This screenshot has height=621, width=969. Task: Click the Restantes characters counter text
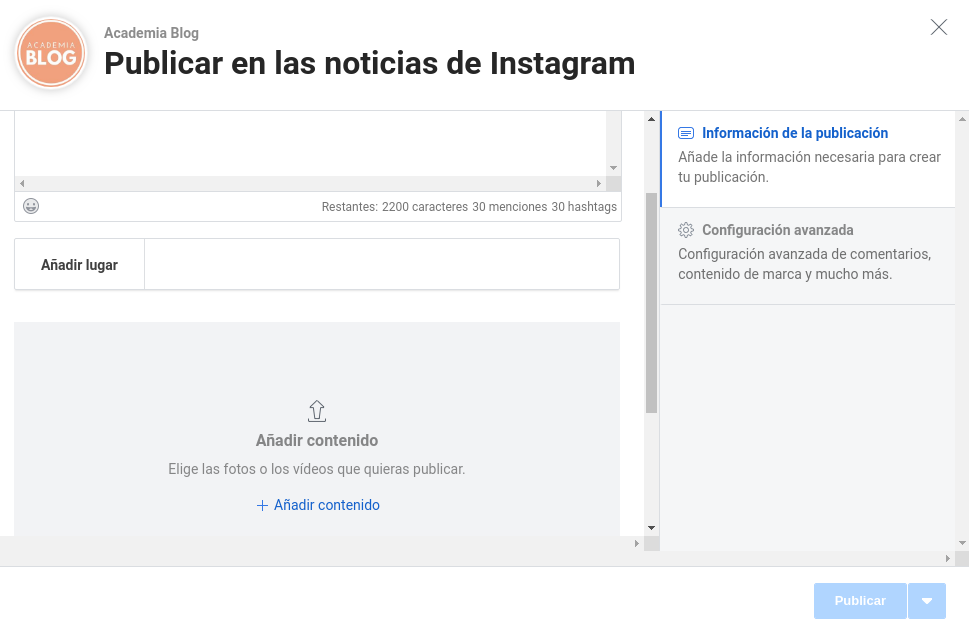(x=469, y=206)
